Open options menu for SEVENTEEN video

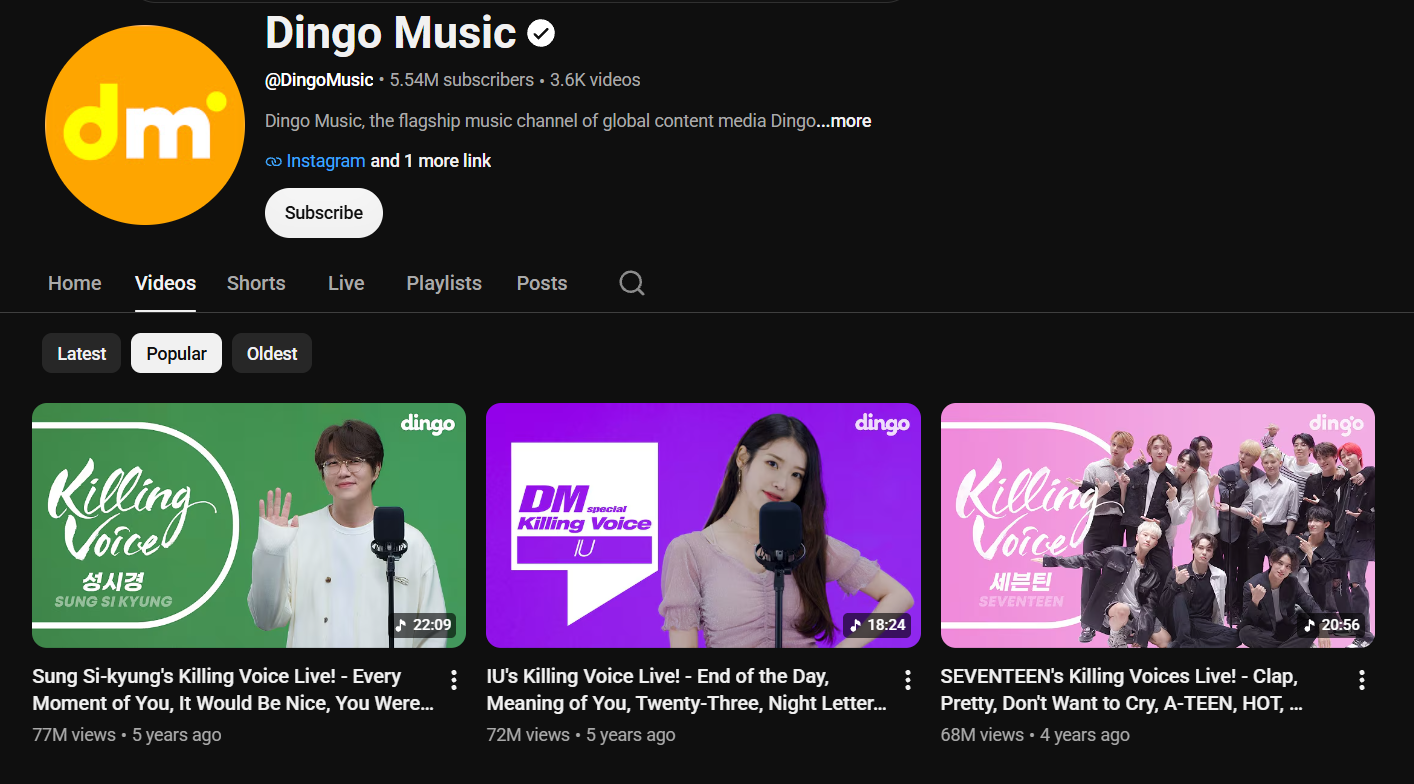click(1362, 680)
